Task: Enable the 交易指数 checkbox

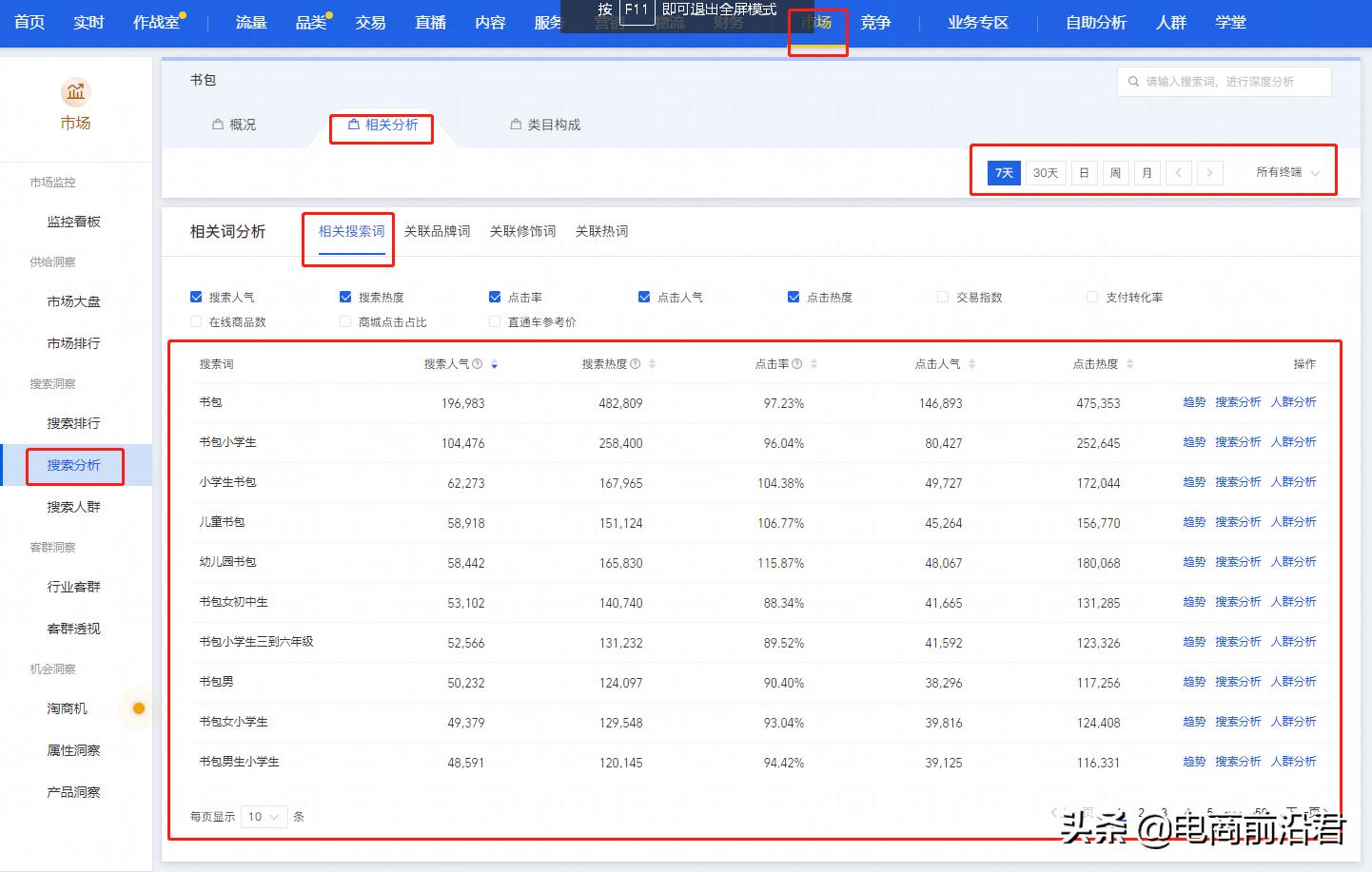Action: 943,297
